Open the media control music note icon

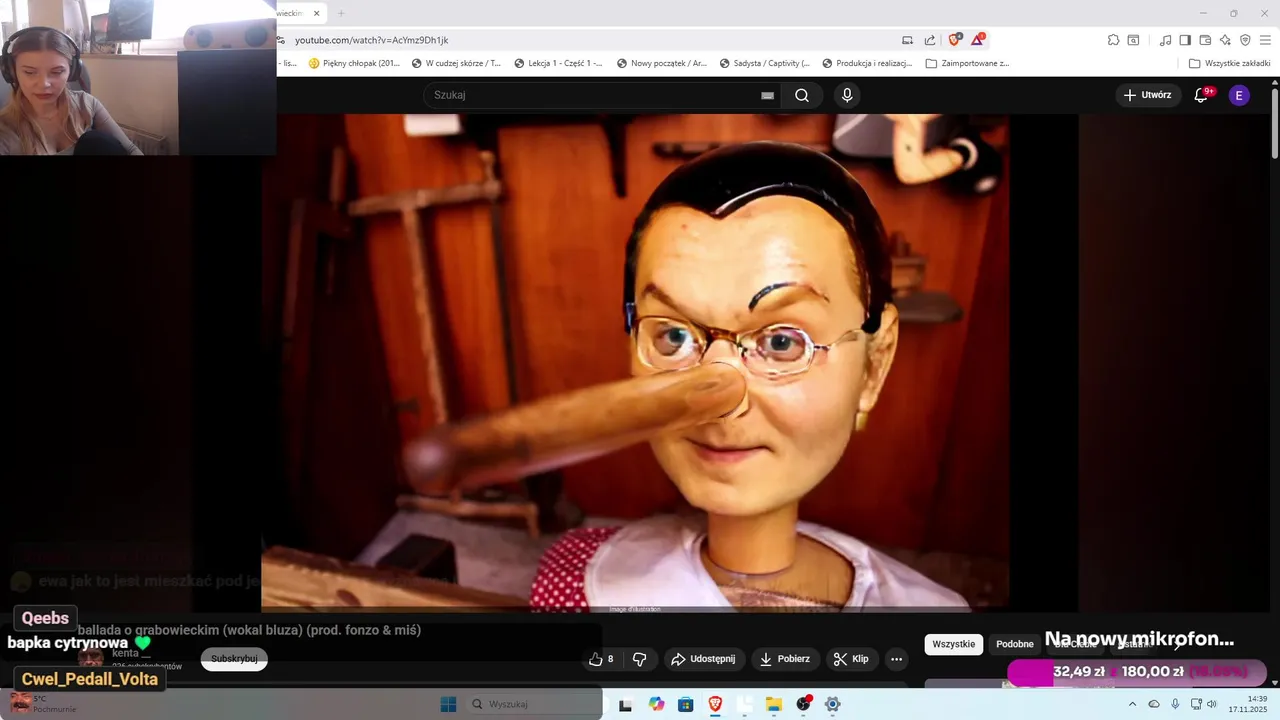(x=1165, y=40)
